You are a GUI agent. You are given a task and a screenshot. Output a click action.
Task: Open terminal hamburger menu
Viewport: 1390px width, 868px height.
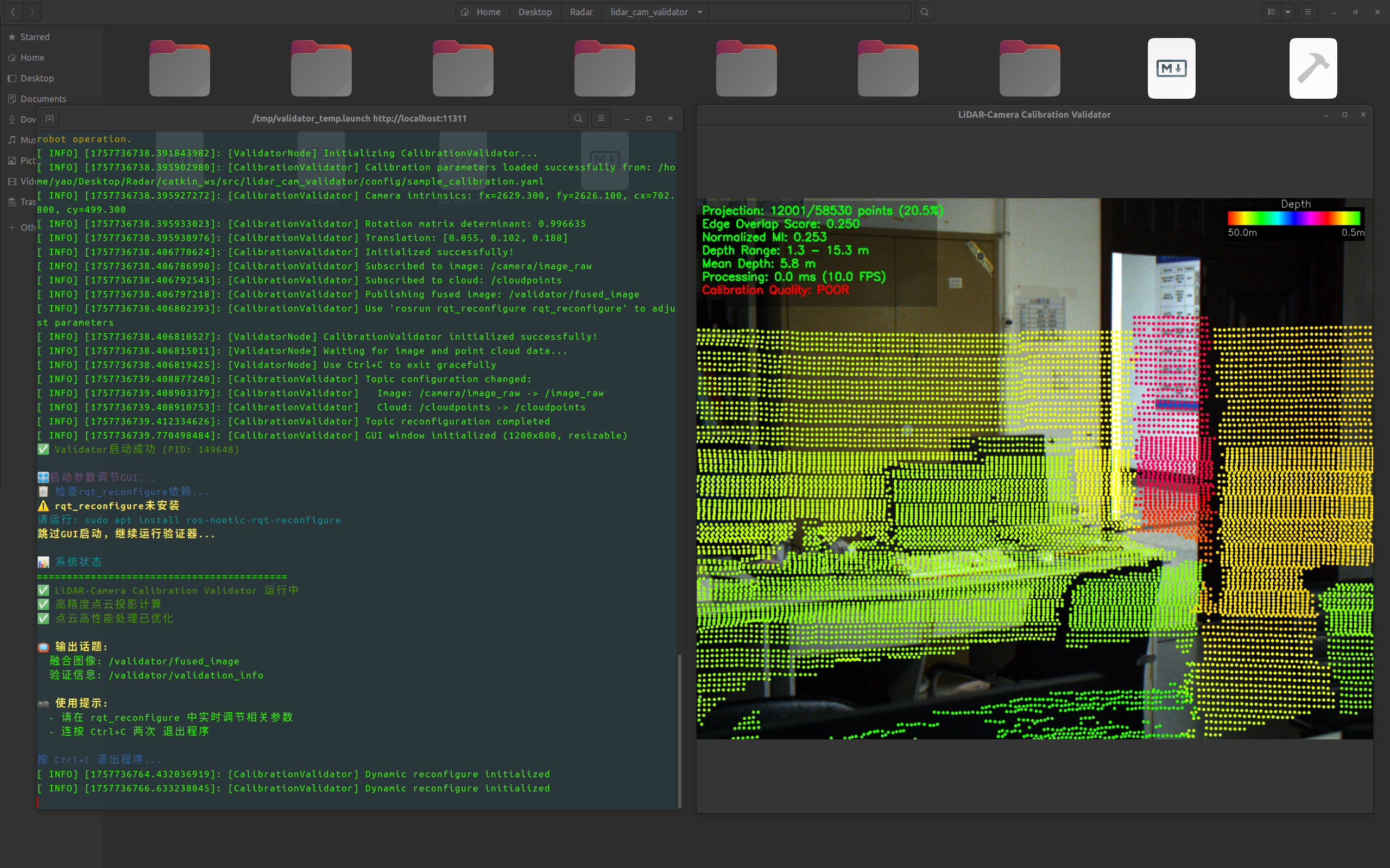coord(601,118)
